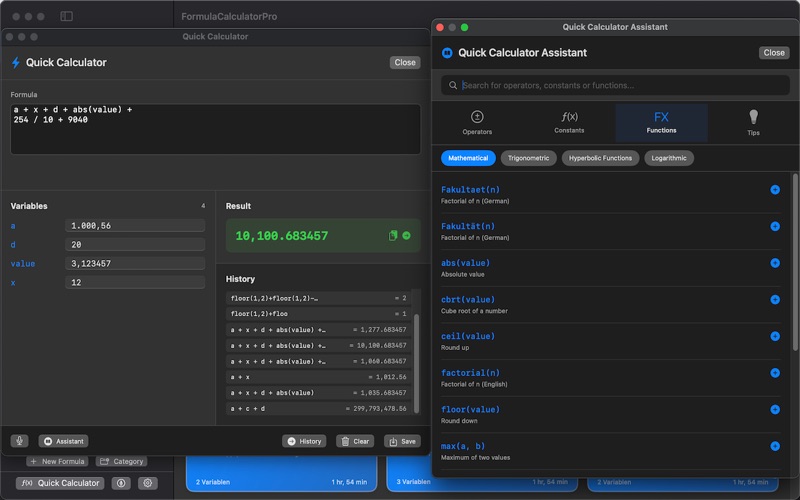Select history entry 'a + x'
Screen dimensions: 800x500
click(x=318, y=377)
